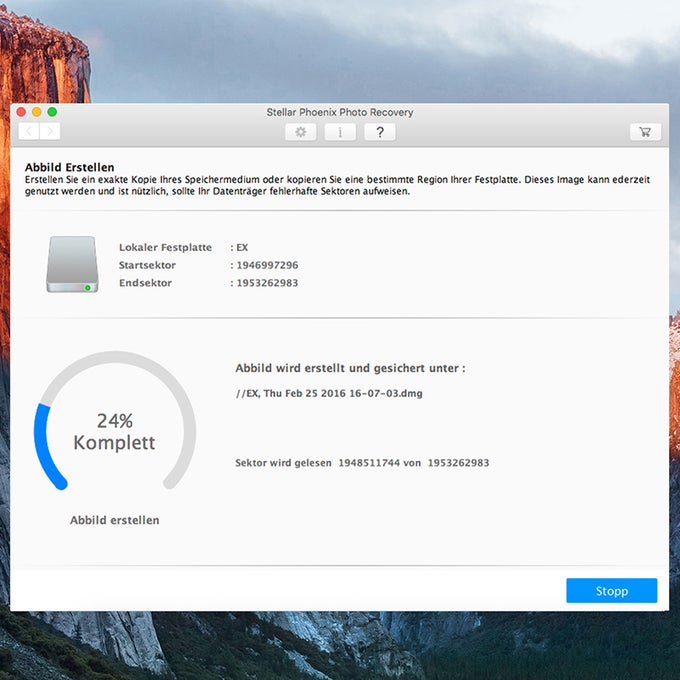680x680 pixels.
Task: Go back with the left arrow button
Action: [29, 131]
